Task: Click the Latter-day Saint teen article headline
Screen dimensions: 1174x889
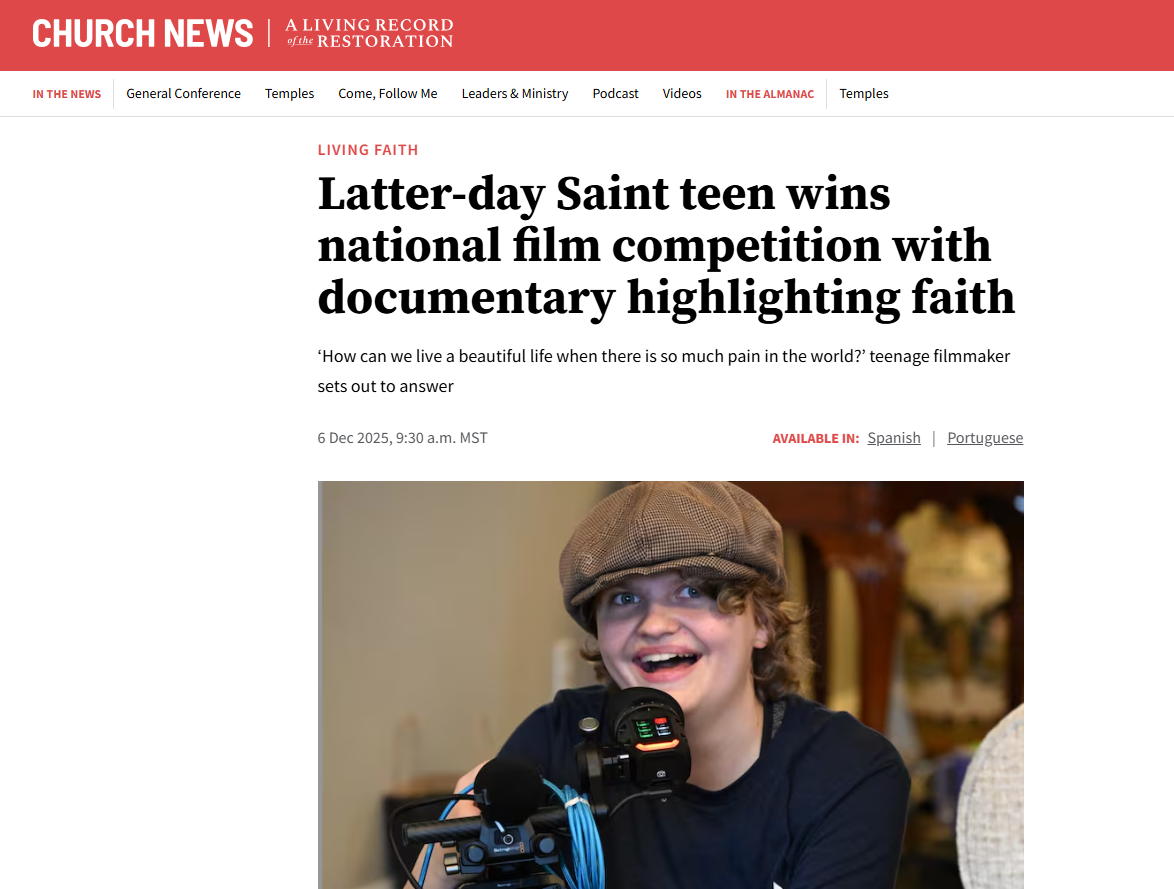Action: pyautogui.click(x=666, y=246)
